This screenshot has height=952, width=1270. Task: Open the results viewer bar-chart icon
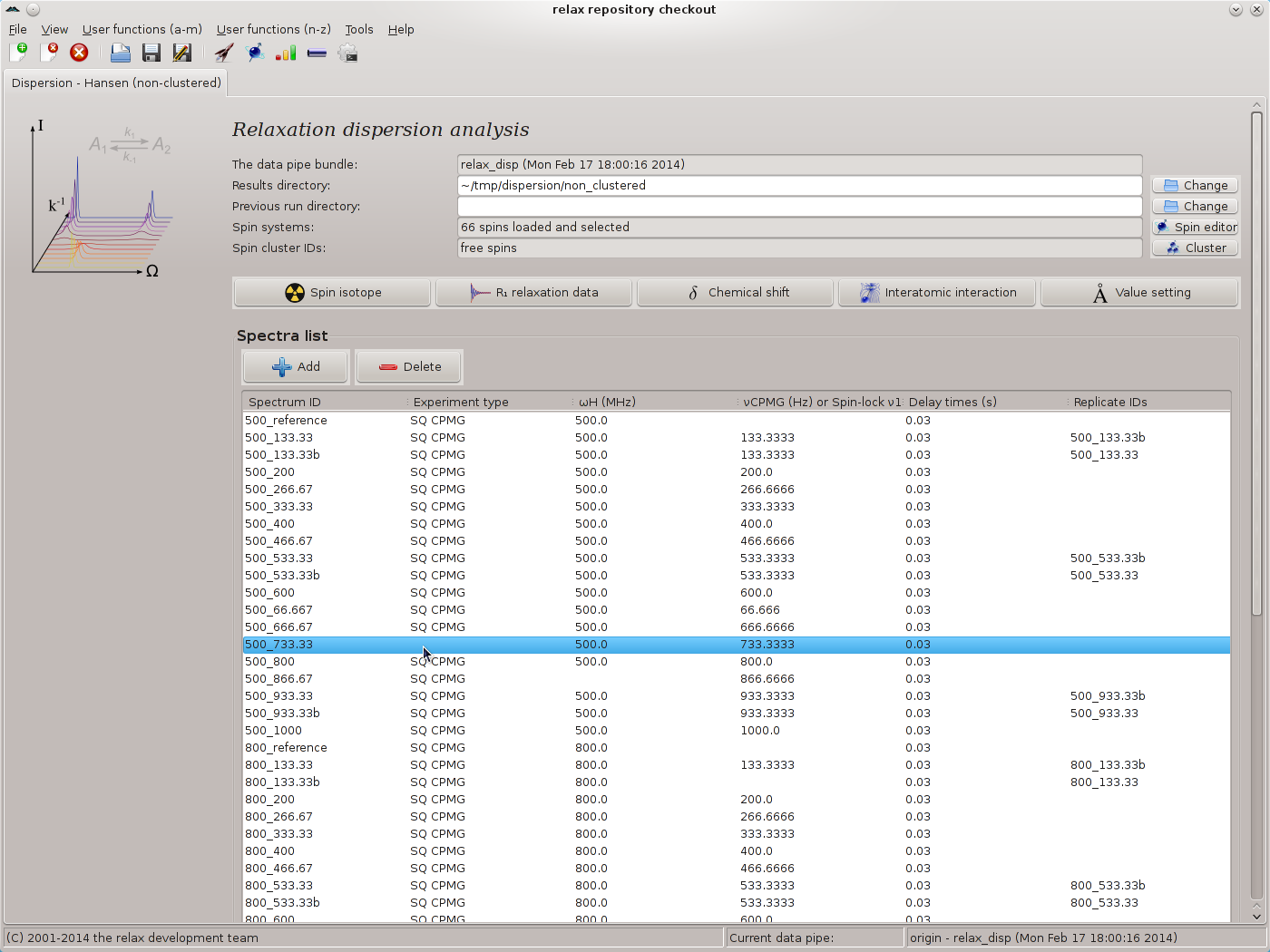[286, 53]
